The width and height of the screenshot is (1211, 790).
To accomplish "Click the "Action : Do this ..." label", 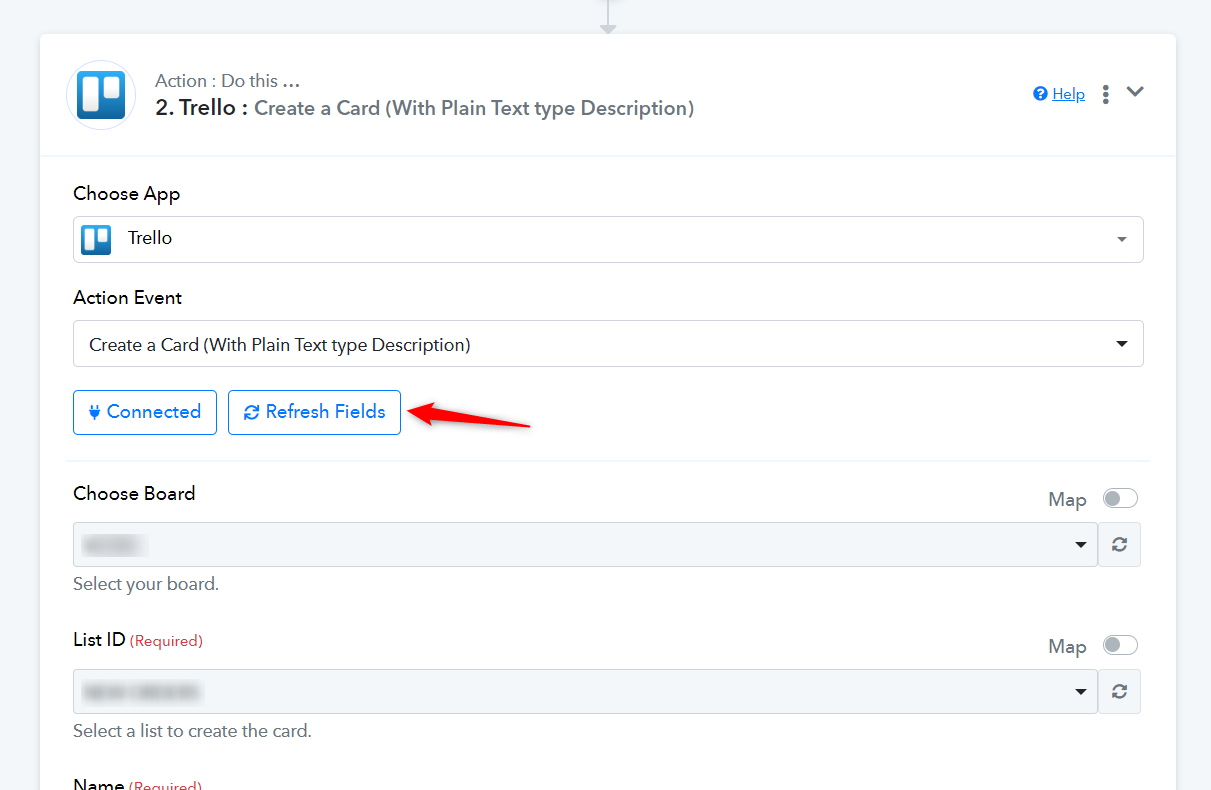I will [x=228, y=81].
